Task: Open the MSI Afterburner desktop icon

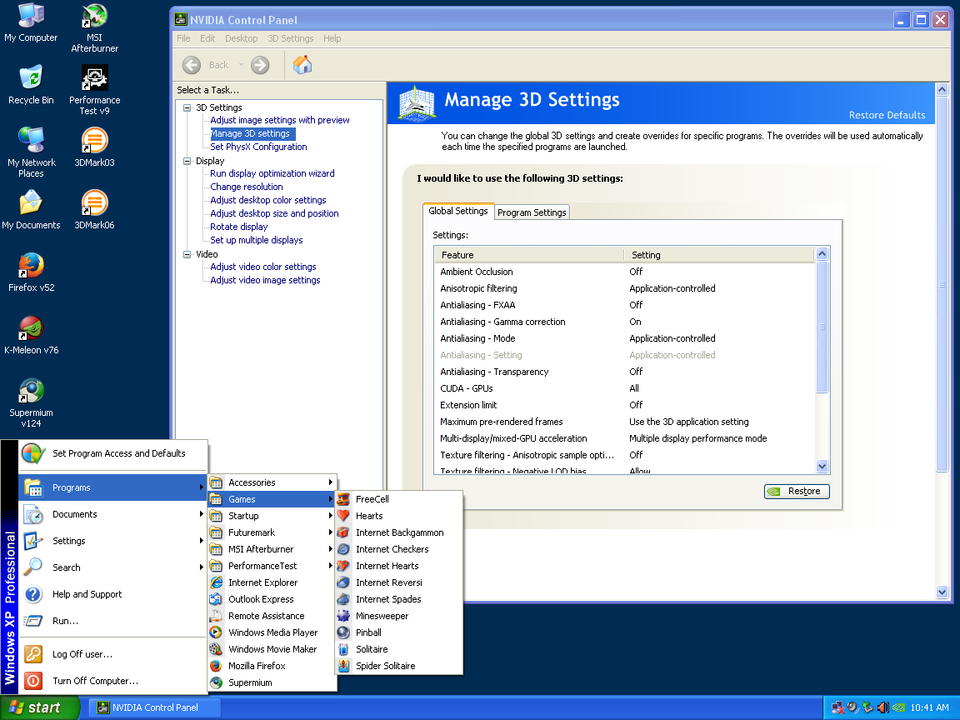Action: (x=94, y=20)
